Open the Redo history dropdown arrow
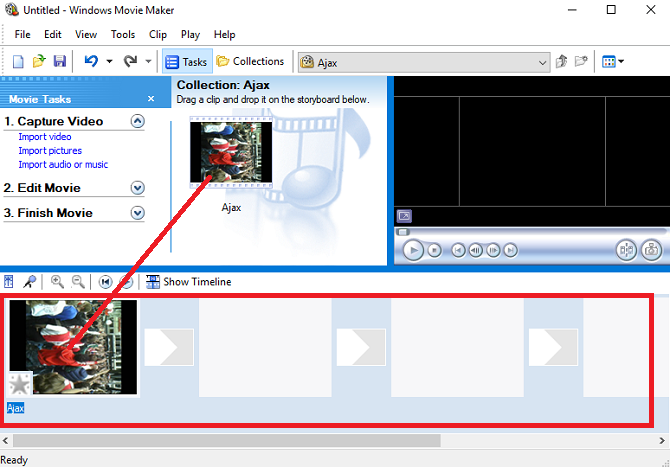Screen dimensions: 670x467 (x=148, y=62)
